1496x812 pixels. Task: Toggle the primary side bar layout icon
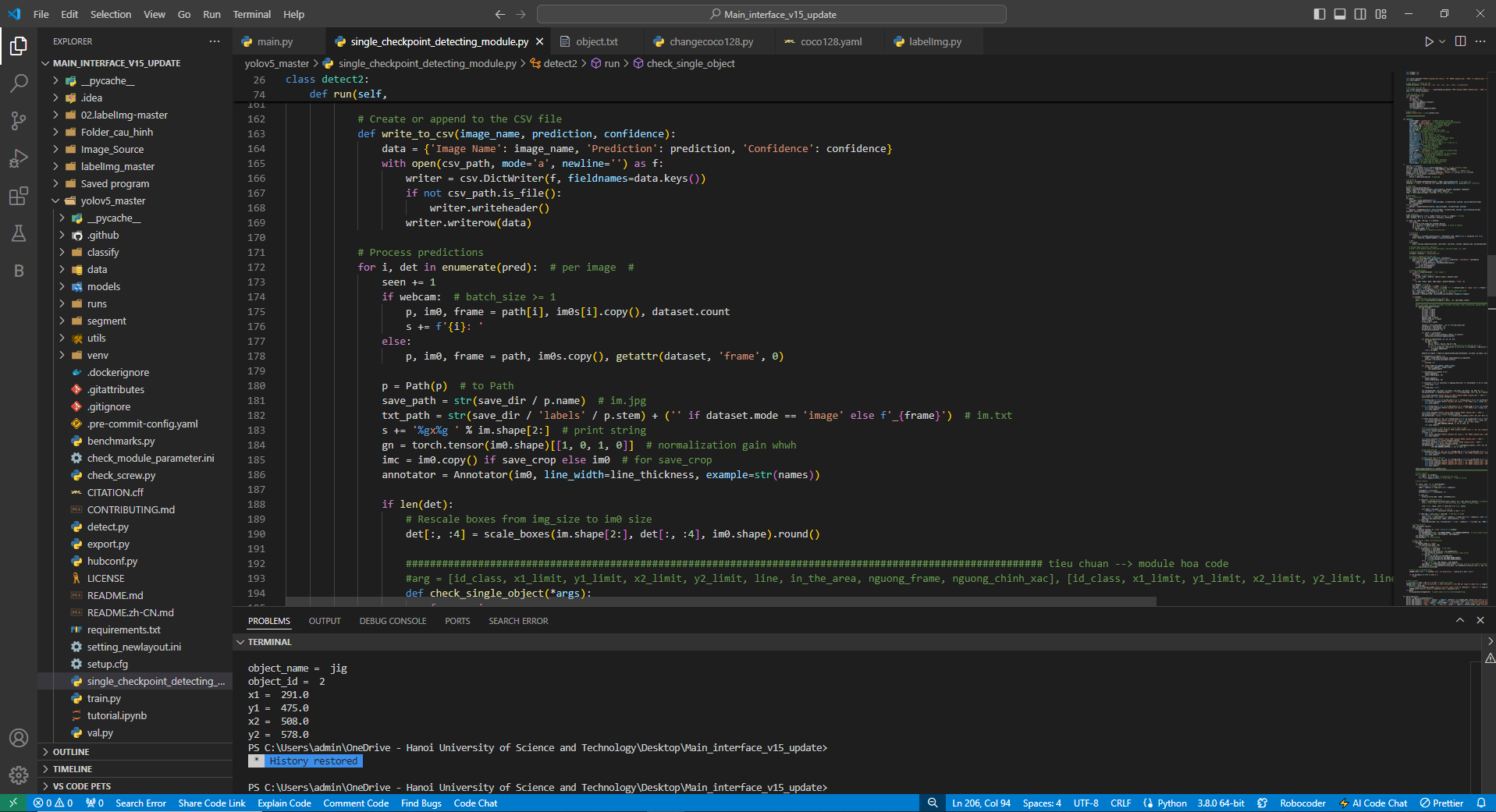click(x=1320, y=14)
